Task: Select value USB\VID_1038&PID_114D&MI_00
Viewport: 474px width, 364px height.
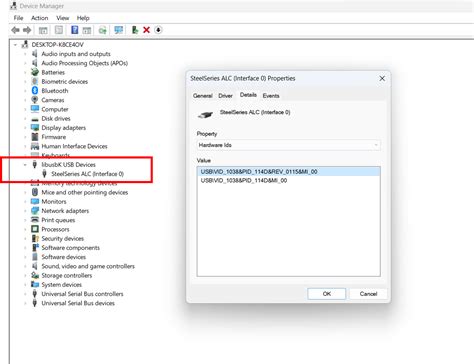Action: click(244, 180)
